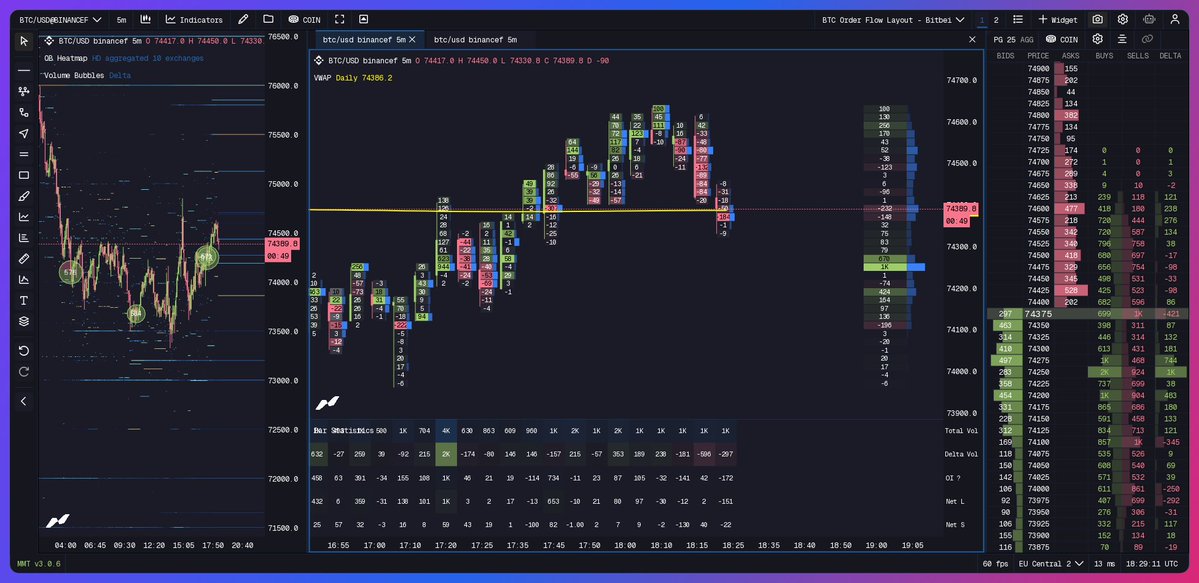The width and height of the screenshot is (1199, 583).
Task: Close the footprint chart panel
Action: [973, 39]
